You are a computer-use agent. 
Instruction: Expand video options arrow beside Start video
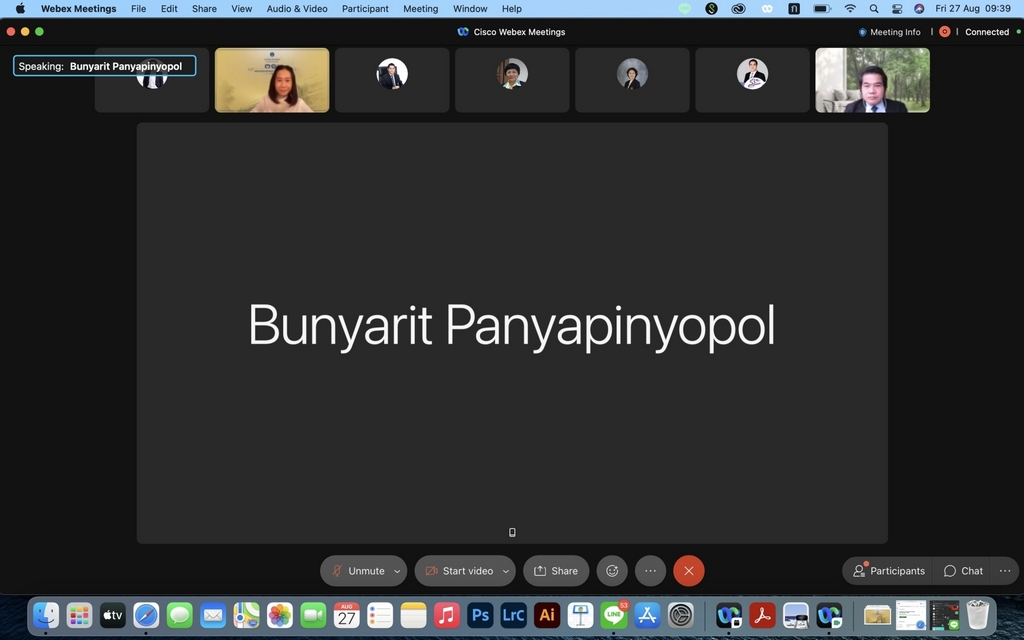505,571
